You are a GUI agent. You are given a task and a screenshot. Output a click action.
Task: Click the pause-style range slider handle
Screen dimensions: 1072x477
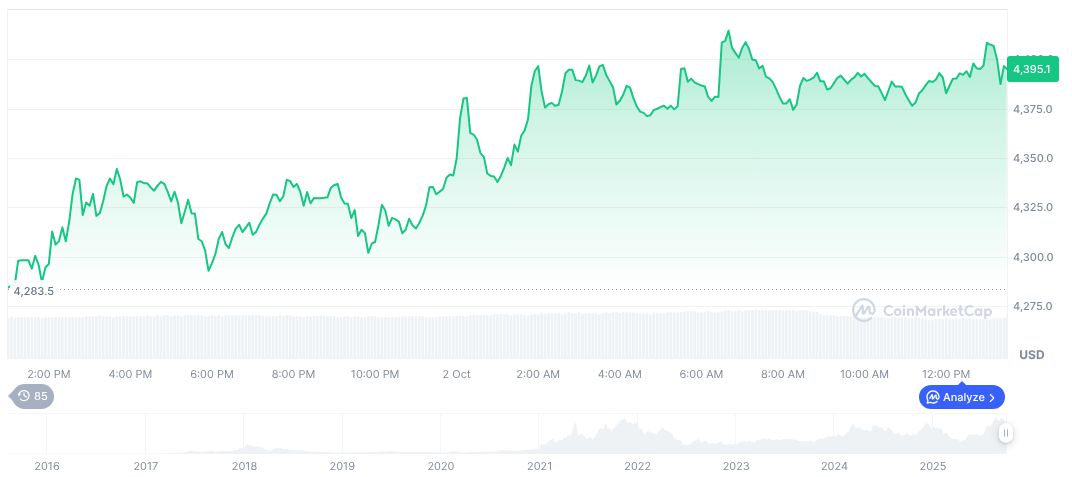(1005, 433)
